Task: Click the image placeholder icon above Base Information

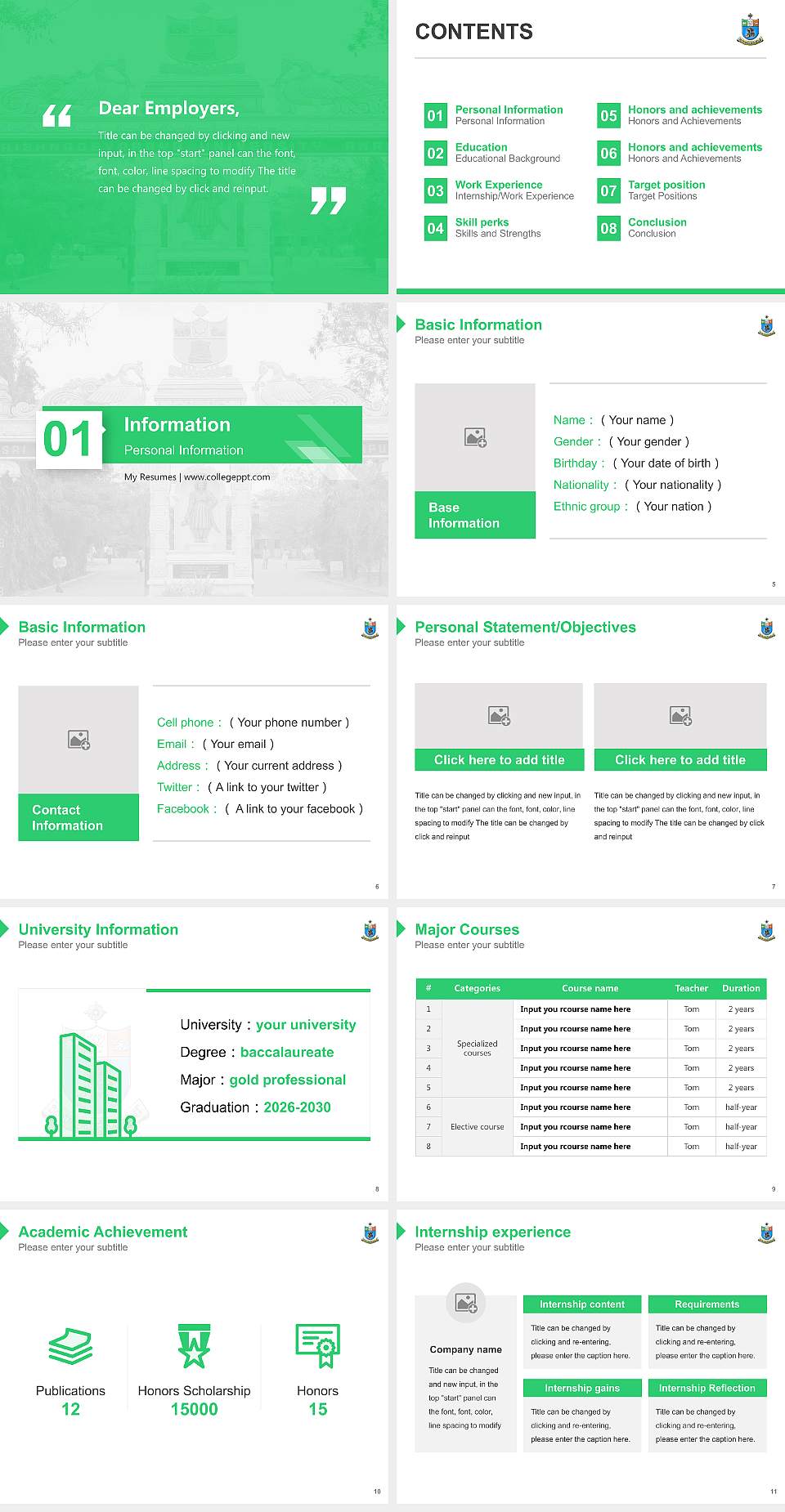Action: coord(475,437)
